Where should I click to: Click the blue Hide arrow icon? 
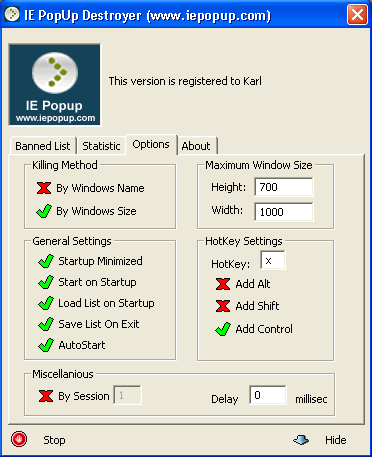click(x=301, y=440)
